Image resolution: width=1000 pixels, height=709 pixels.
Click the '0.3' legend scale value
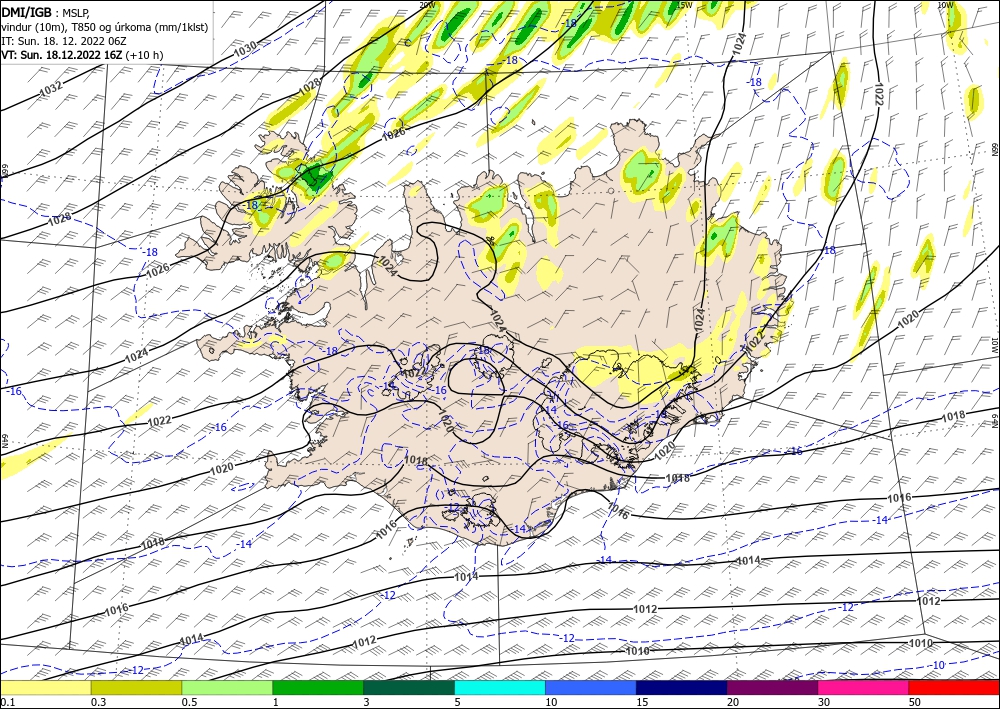98,702
